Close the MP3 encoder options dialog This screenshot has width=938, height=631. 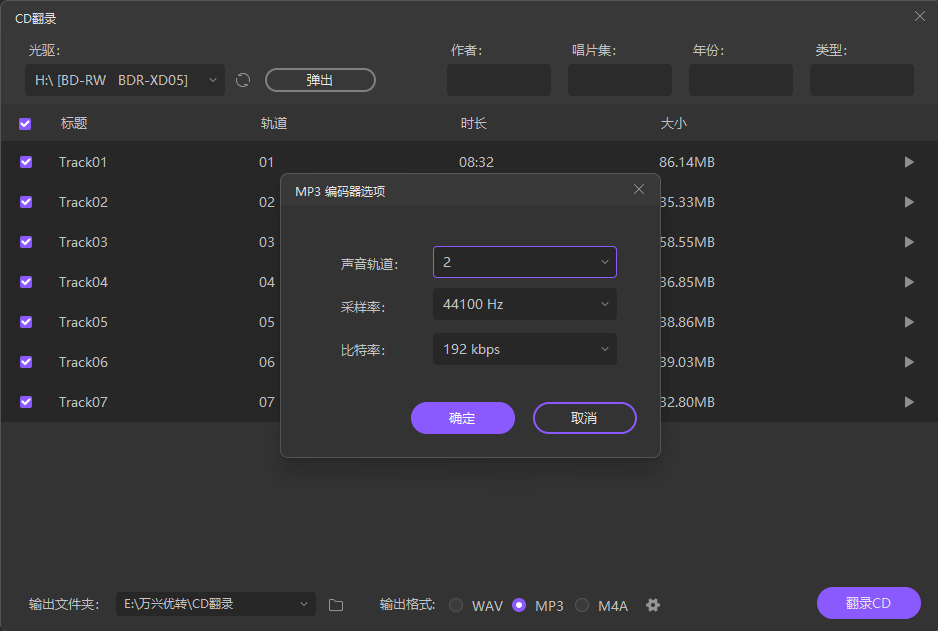[x=639, y=190]
